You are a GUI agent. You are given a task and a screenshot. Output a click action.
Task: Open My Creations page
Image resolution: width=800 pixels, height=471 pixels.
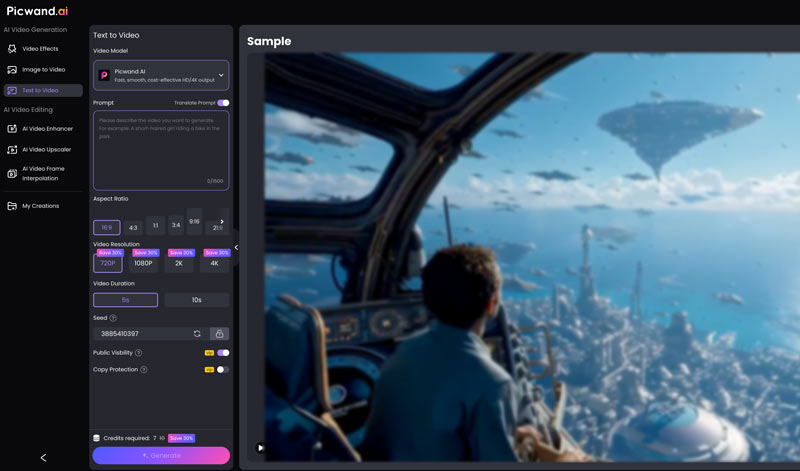click(x=40, y=206)
